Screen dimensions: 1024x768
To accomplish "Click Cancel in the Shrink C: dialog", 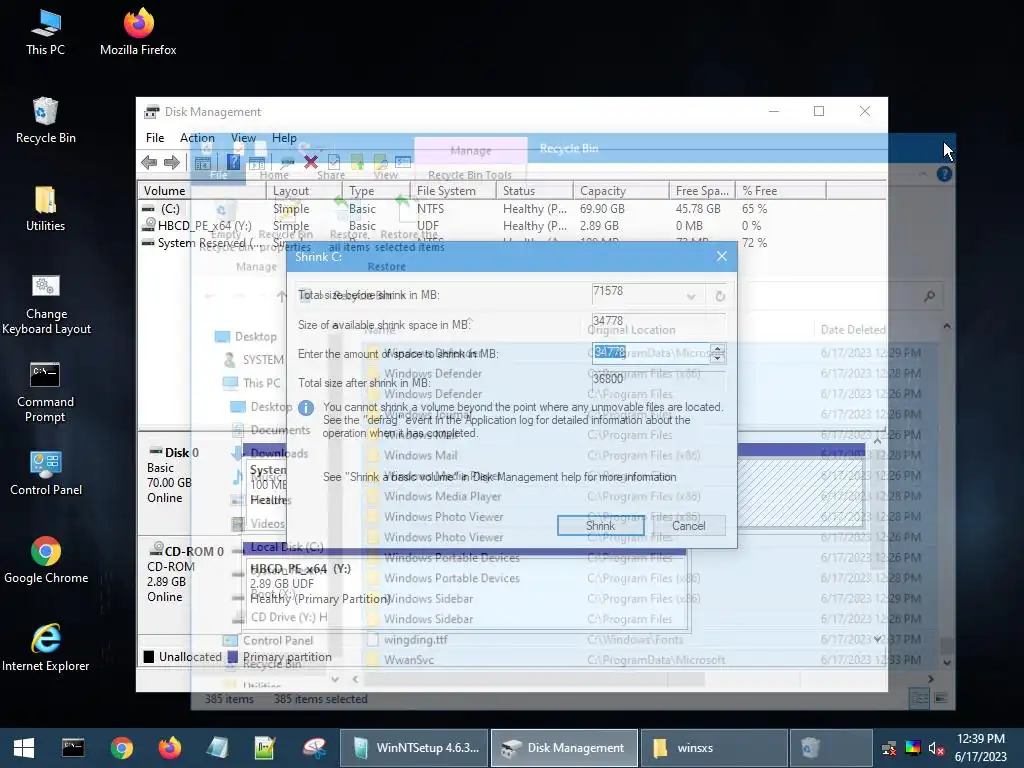I will [688, 526].
